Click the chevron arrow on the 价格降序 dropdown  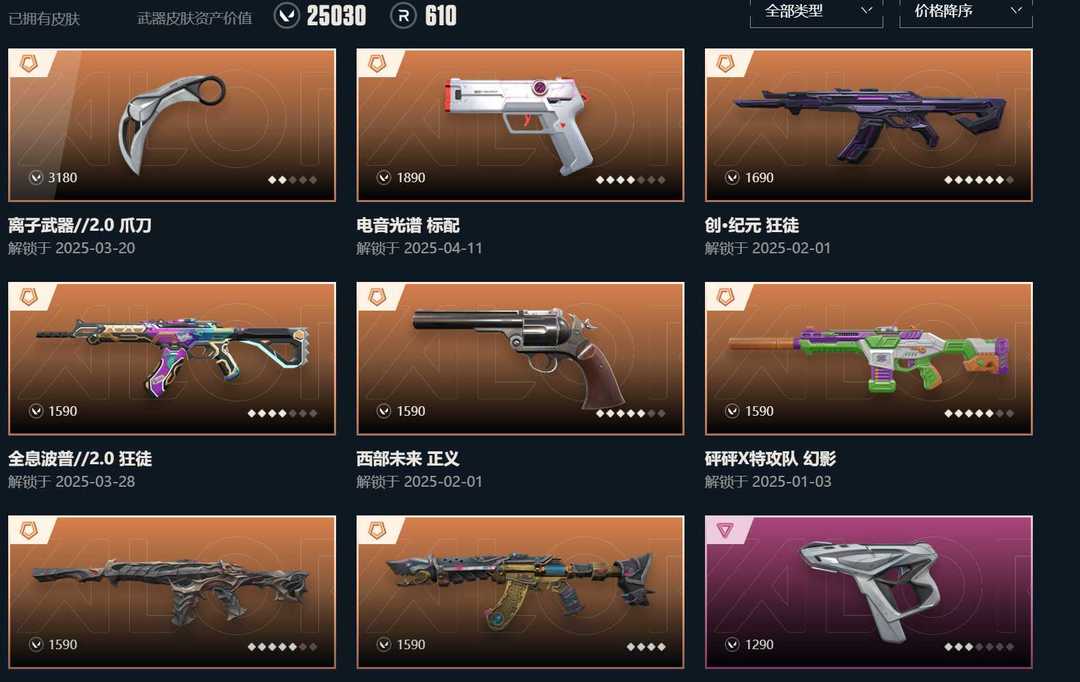[1015, 10]
